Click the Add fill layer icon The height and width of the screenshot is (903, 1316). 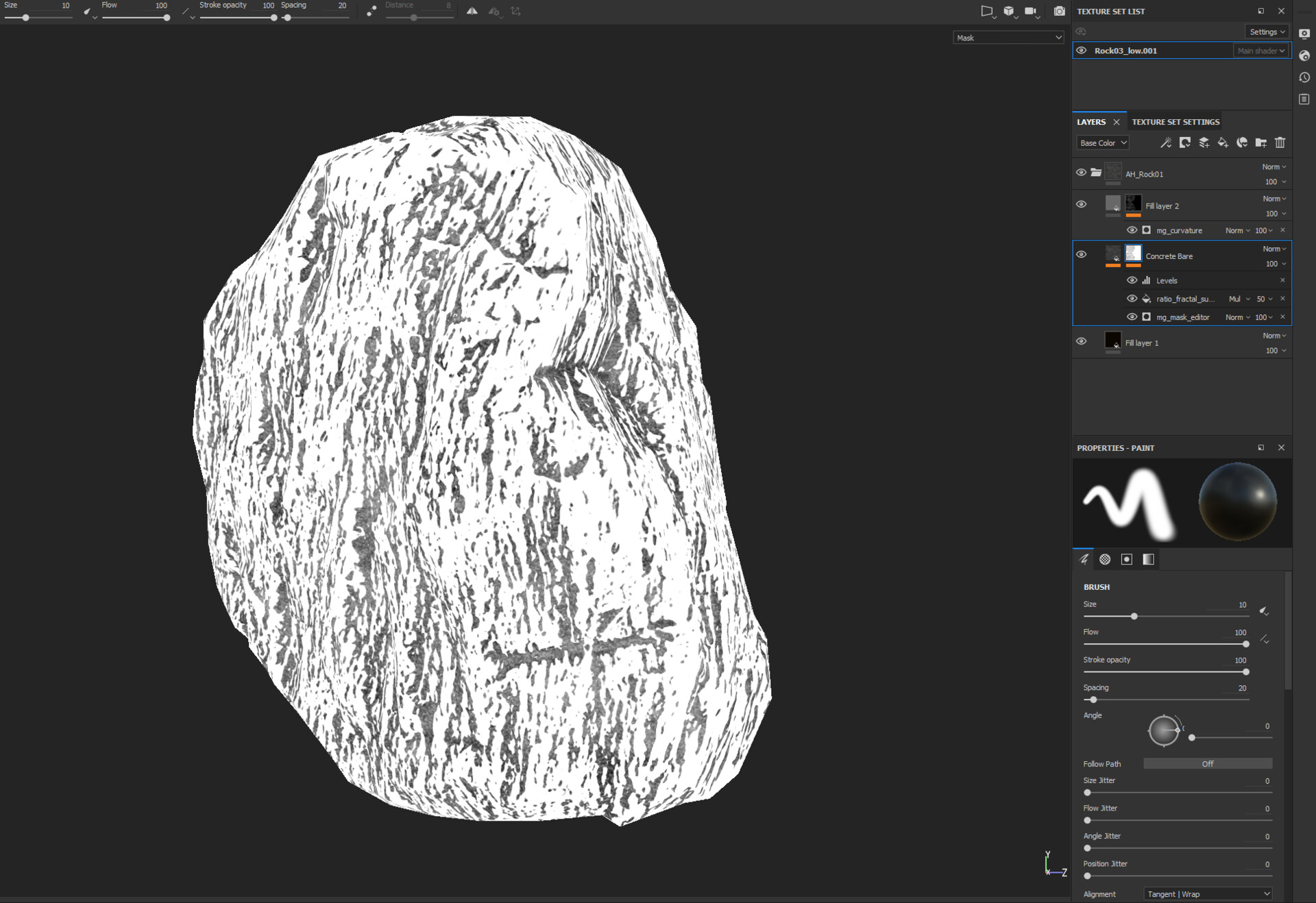click(x=1223, y=143)
